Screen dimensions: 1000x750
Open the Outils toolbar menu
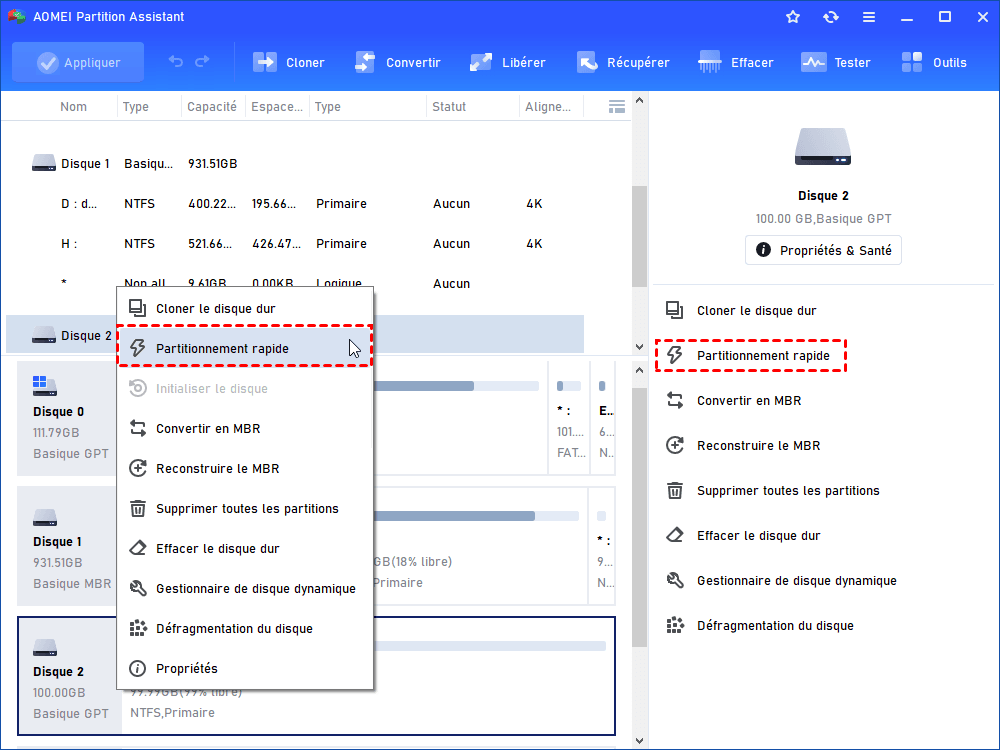(x=934, y=62)
